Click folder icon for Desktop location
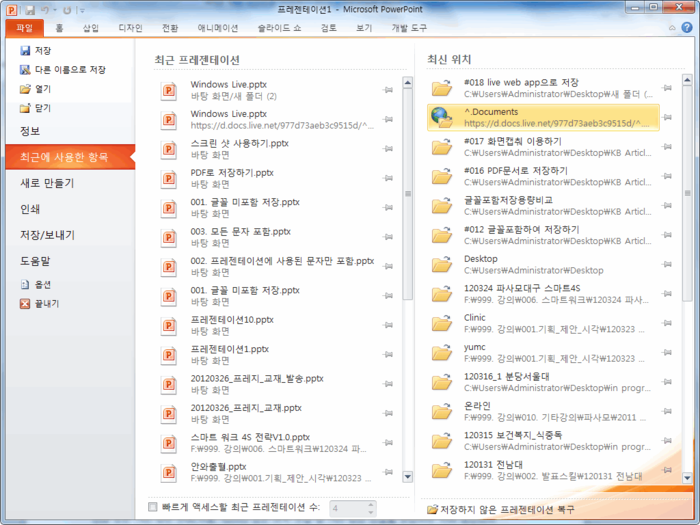The image size is (700, 525). point(442,264)
